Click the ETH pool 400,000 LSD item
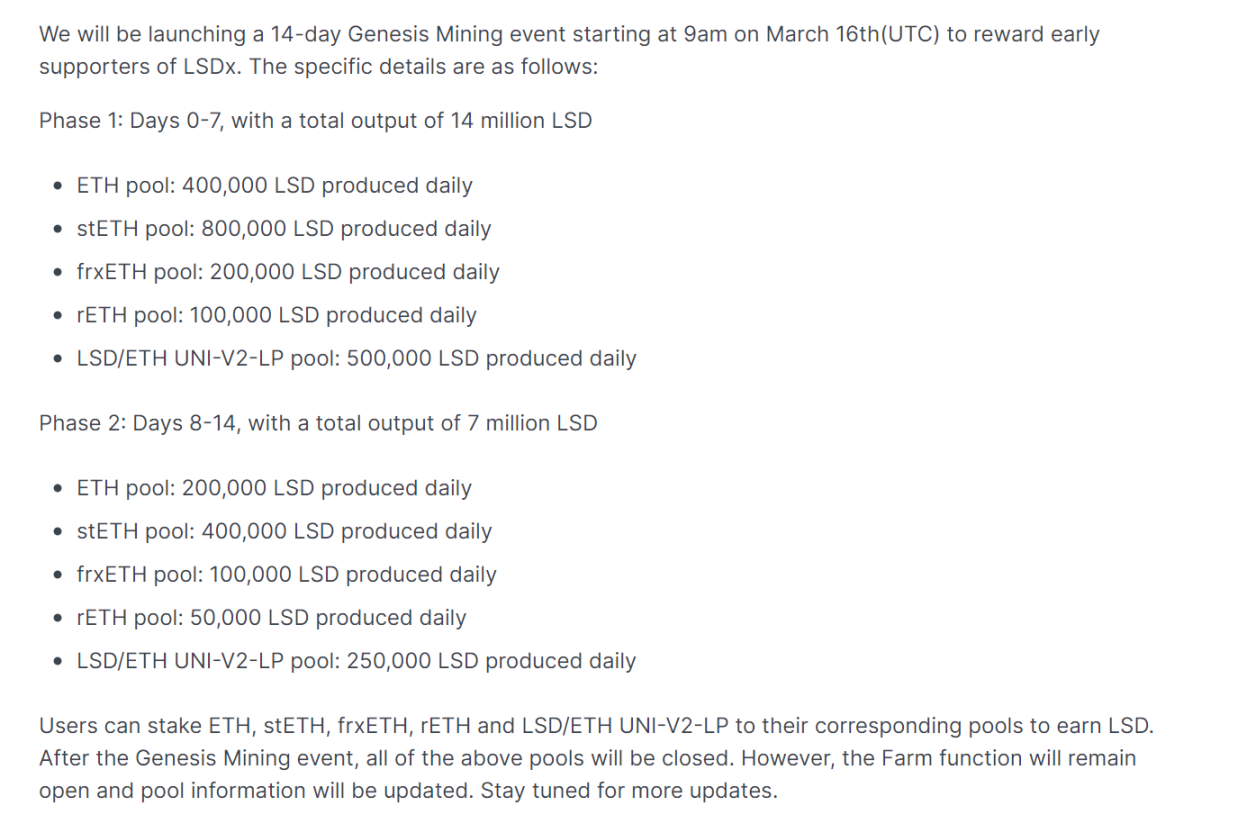This screenshot has height=833, width=1247. tap(275, 186)
